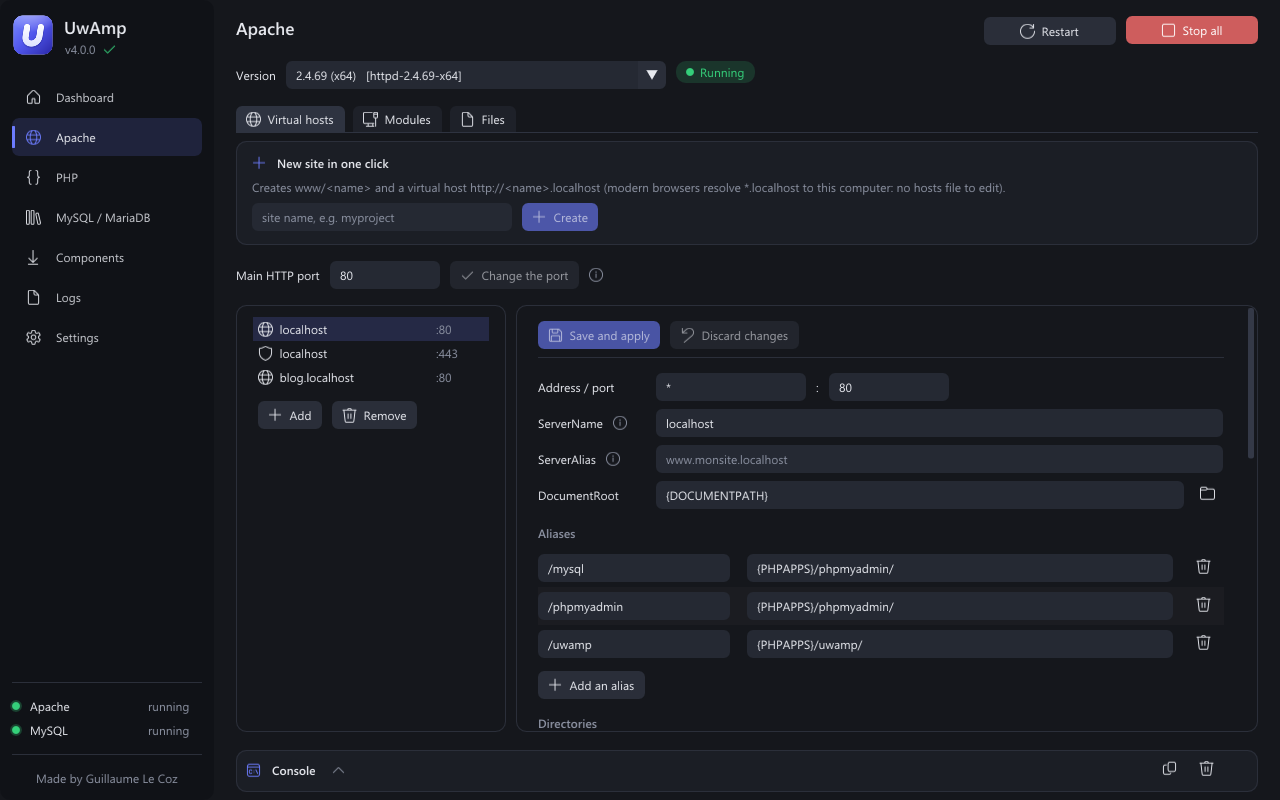
Task: Click the Stop all button
Action: (x=1191, y=31)
